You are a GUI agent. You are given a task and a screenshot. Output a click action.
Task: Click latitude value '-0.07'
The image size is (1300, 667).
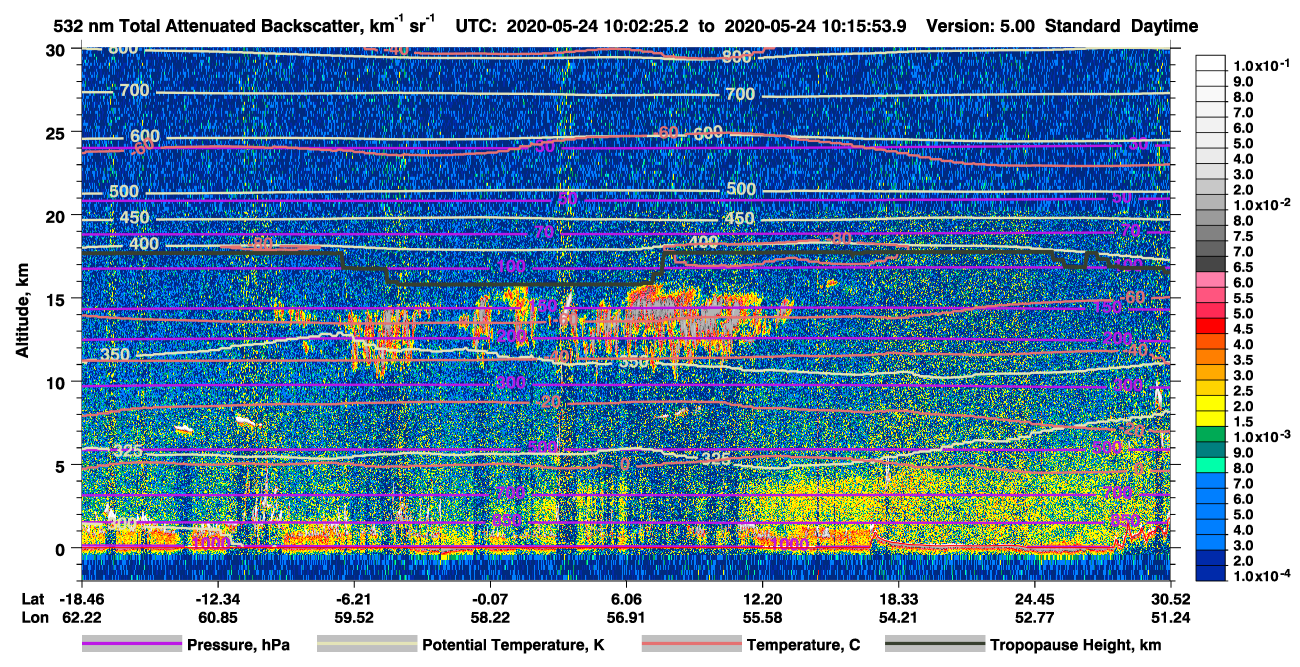click(x=490, y=600)
